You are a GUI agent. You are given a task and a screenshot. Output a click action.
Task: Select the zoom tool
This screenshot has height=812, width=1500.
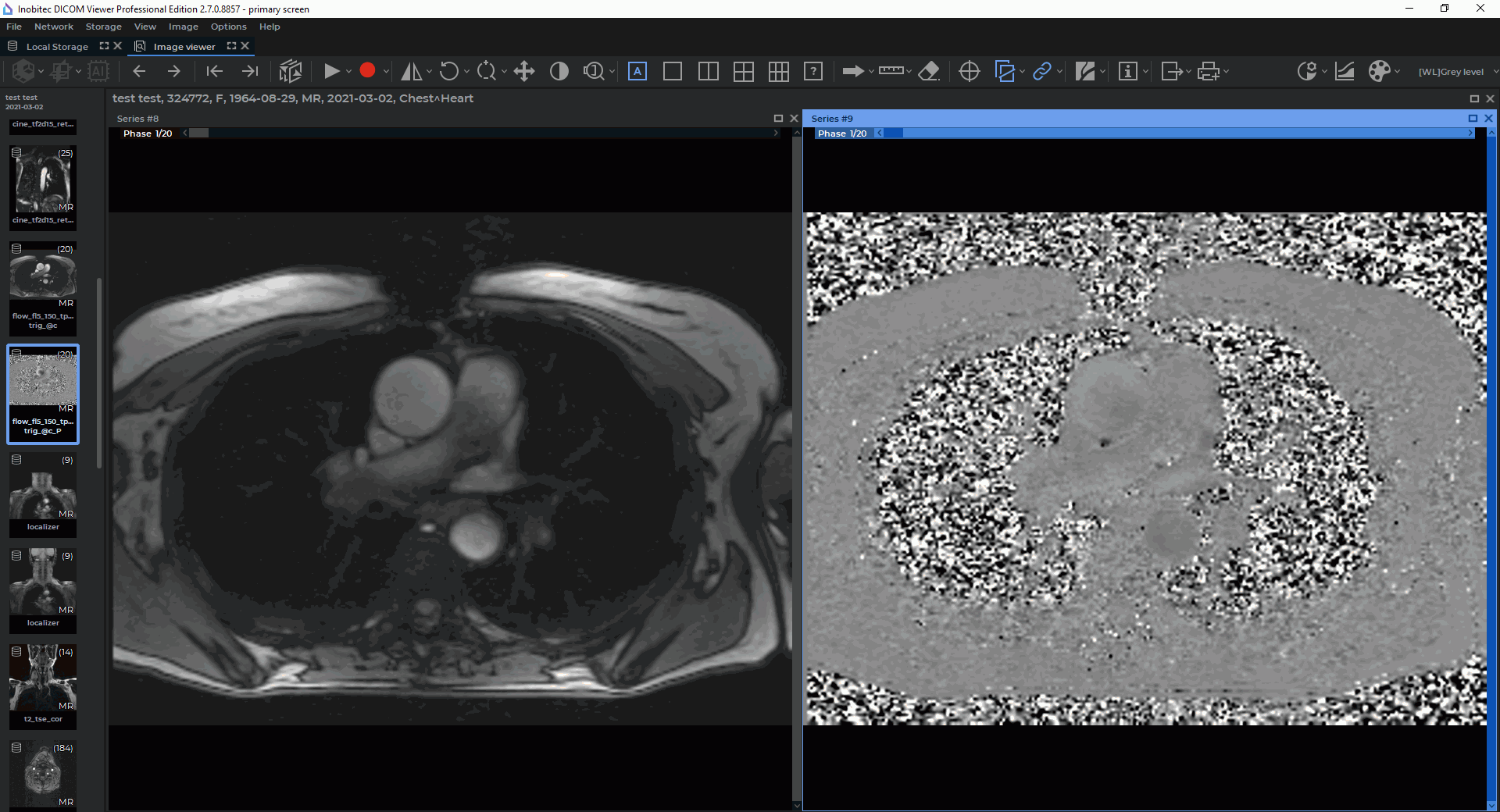pyautogui.click(x=486, y=71)
